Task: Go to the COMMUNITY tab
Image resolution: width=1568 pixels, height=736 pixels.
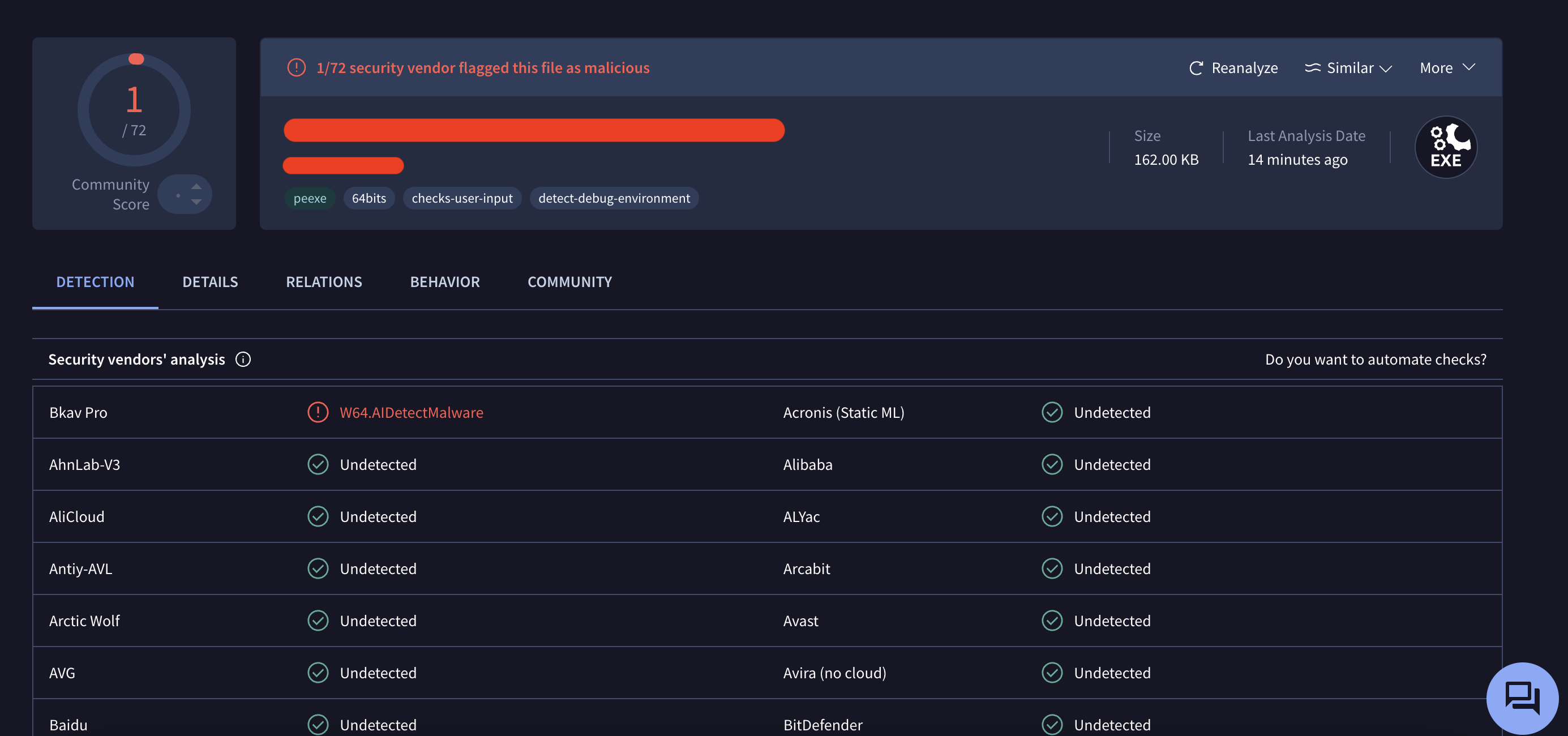Action: point(569,282)
